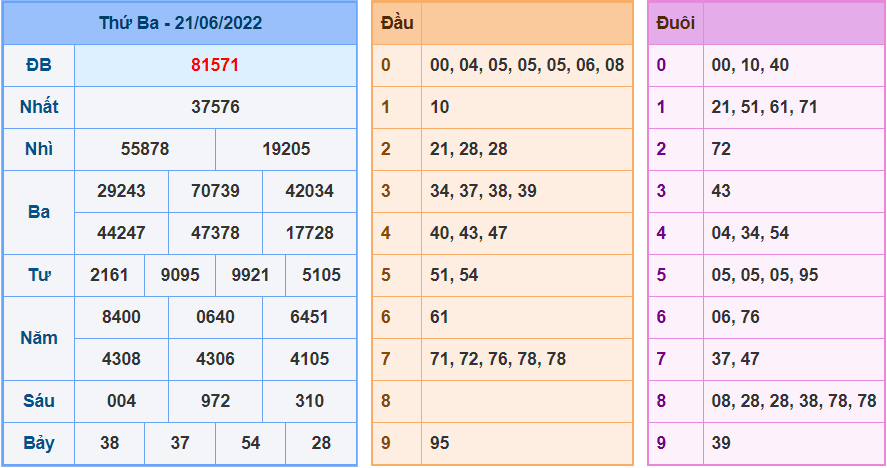The width and height of the screenshot is (887, 468).
Task: Select Đuôi row values 37, 47
Action: pyautogui.click(x=735, y=359)
